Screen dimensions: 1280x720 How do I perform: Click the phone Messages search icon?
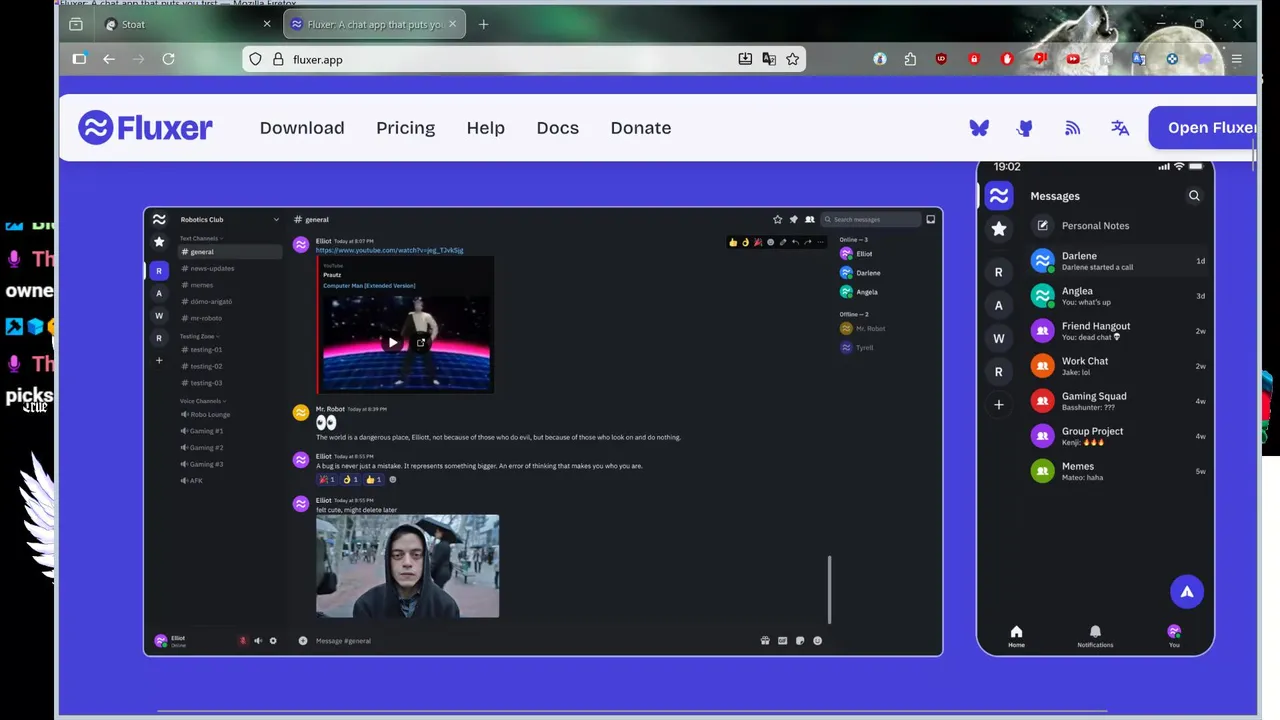(x=1194, y=196)
